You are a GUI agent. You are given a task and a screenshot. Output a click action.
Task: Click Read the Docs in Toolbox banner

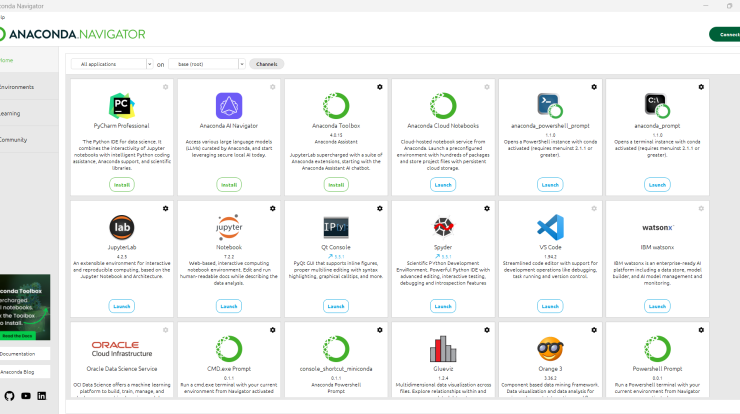[17, 336]
